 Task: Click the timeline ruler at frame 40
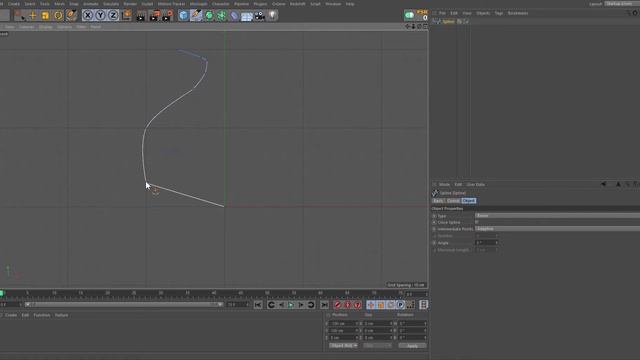pyautogui.click(x=214, y=293)
